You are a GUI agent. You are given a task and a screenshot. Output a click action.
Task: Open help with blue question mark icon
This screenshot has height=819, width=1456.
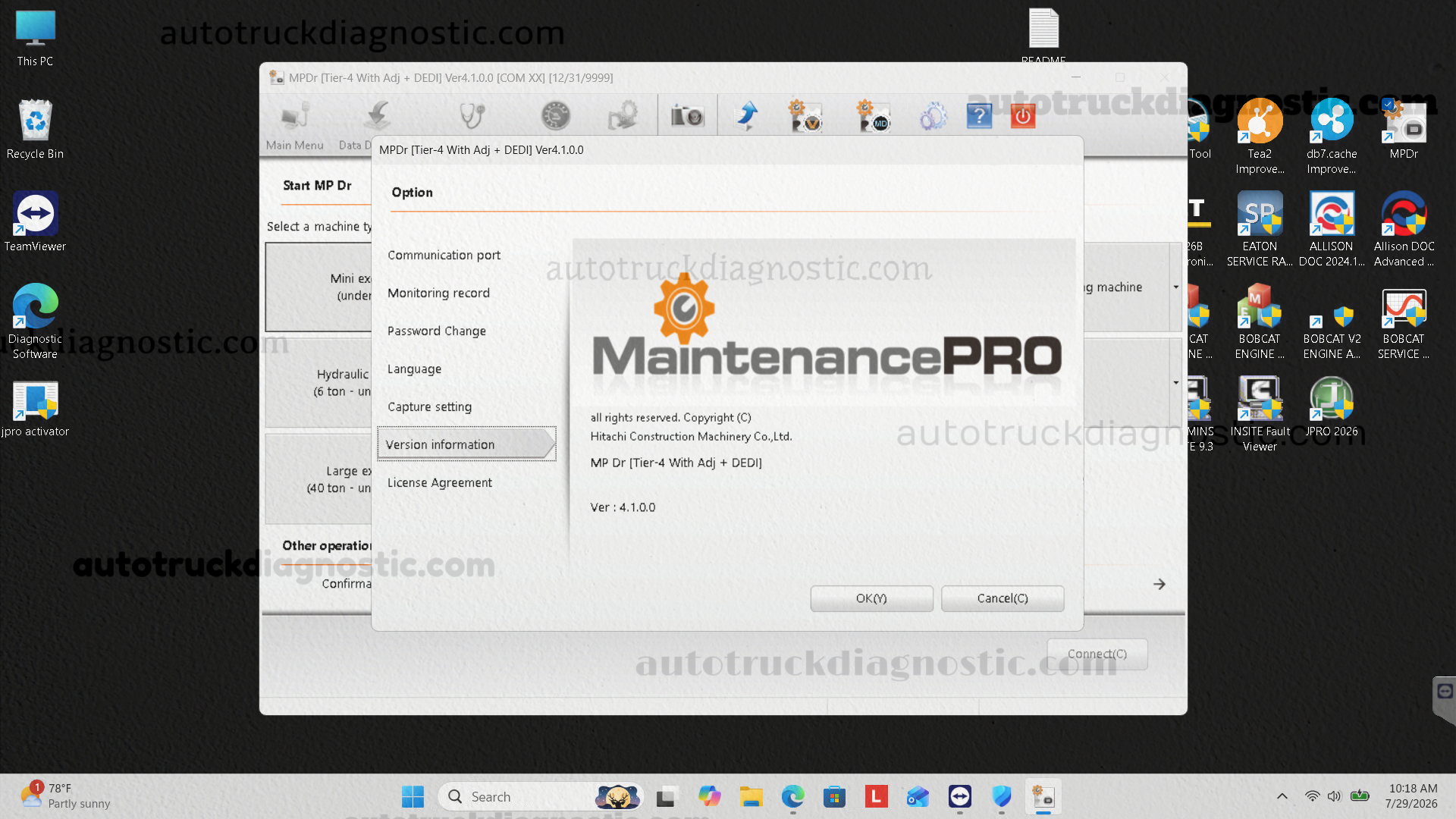(x=979, y=116)
